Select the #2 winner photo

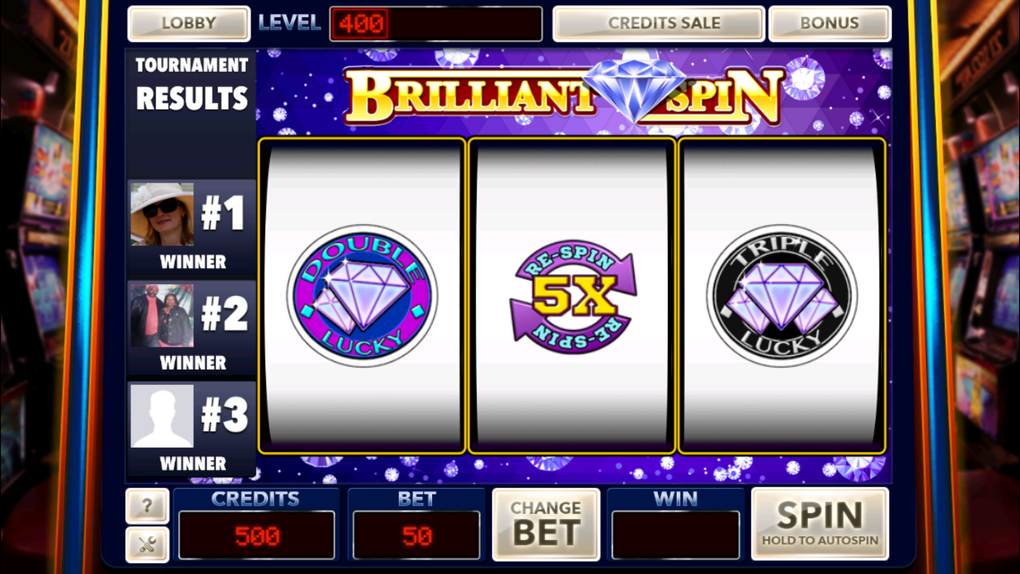pyautogui.click(x=162, y=315)
